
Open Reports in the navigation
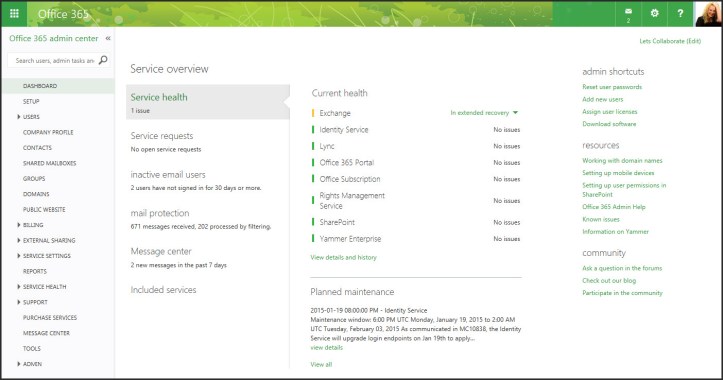pyautogui.click(x=35, y=271)
